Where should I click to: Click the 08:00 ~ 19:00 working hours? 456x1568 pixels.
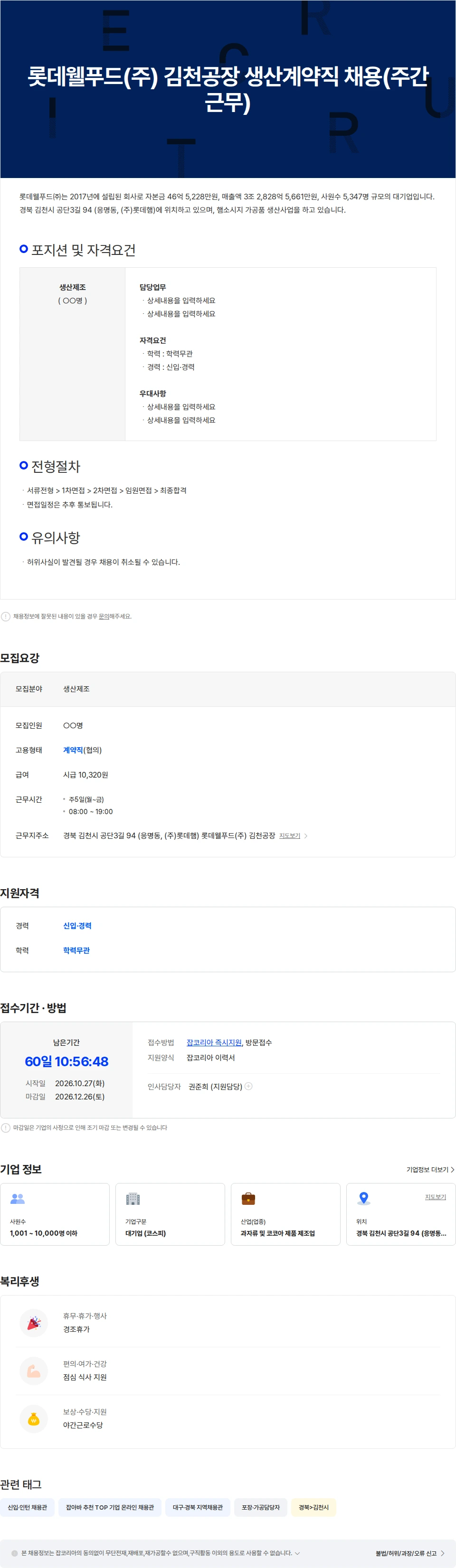(91, 811)
